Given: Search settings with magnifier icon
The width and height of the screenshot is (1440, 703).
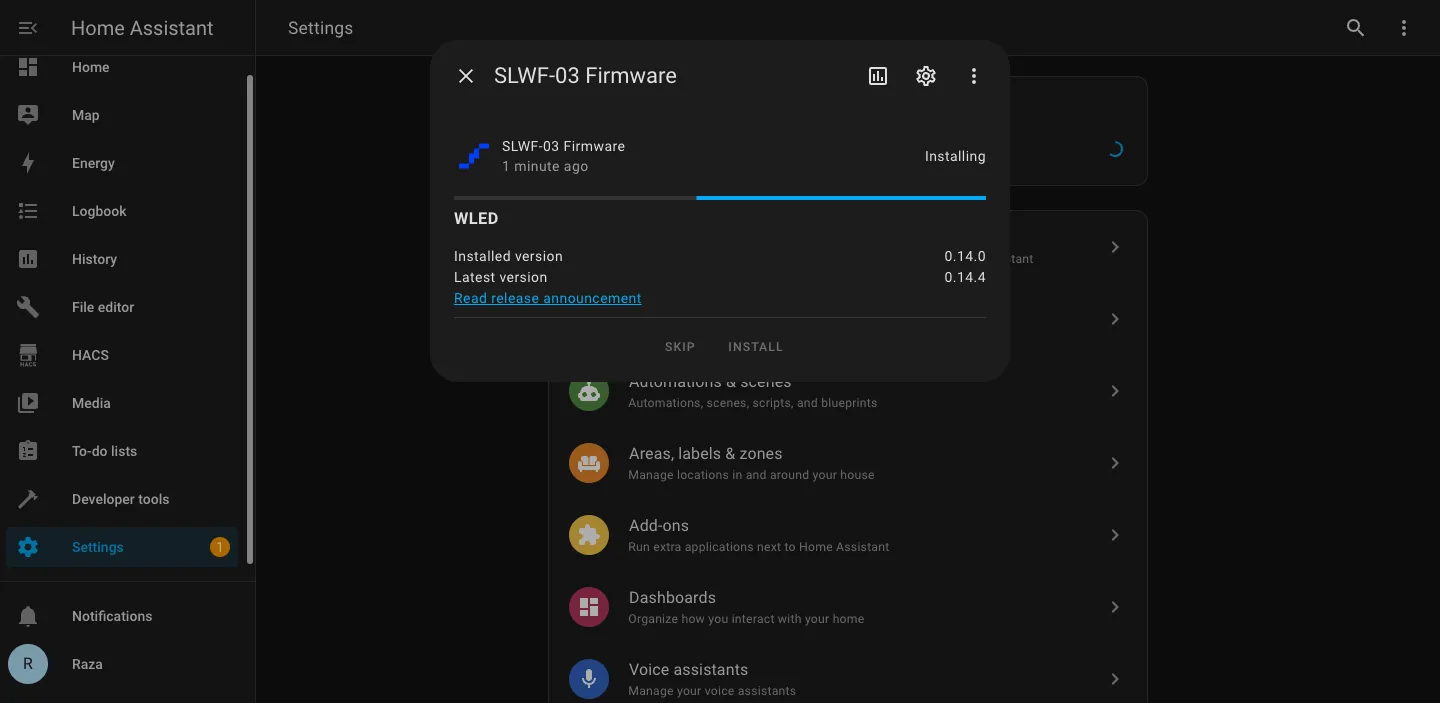Looking at the screenshot, I should tap(1355, 28).
